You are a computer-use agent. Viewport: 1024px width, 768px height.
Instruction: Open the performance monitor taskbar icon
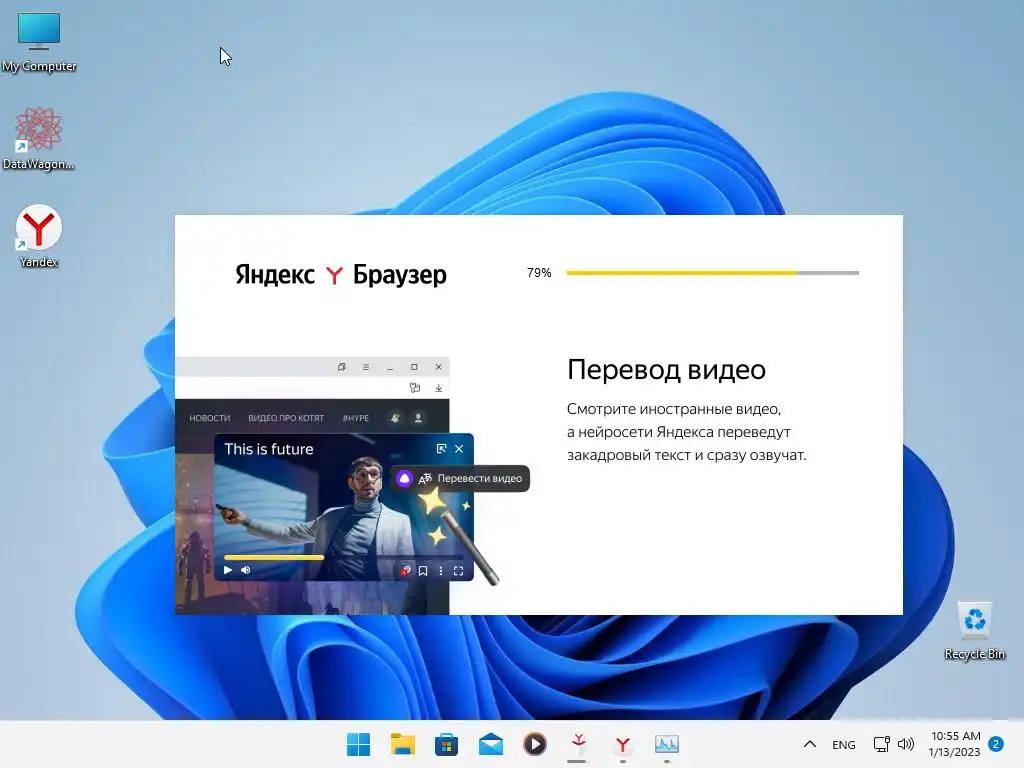(667, 744)
